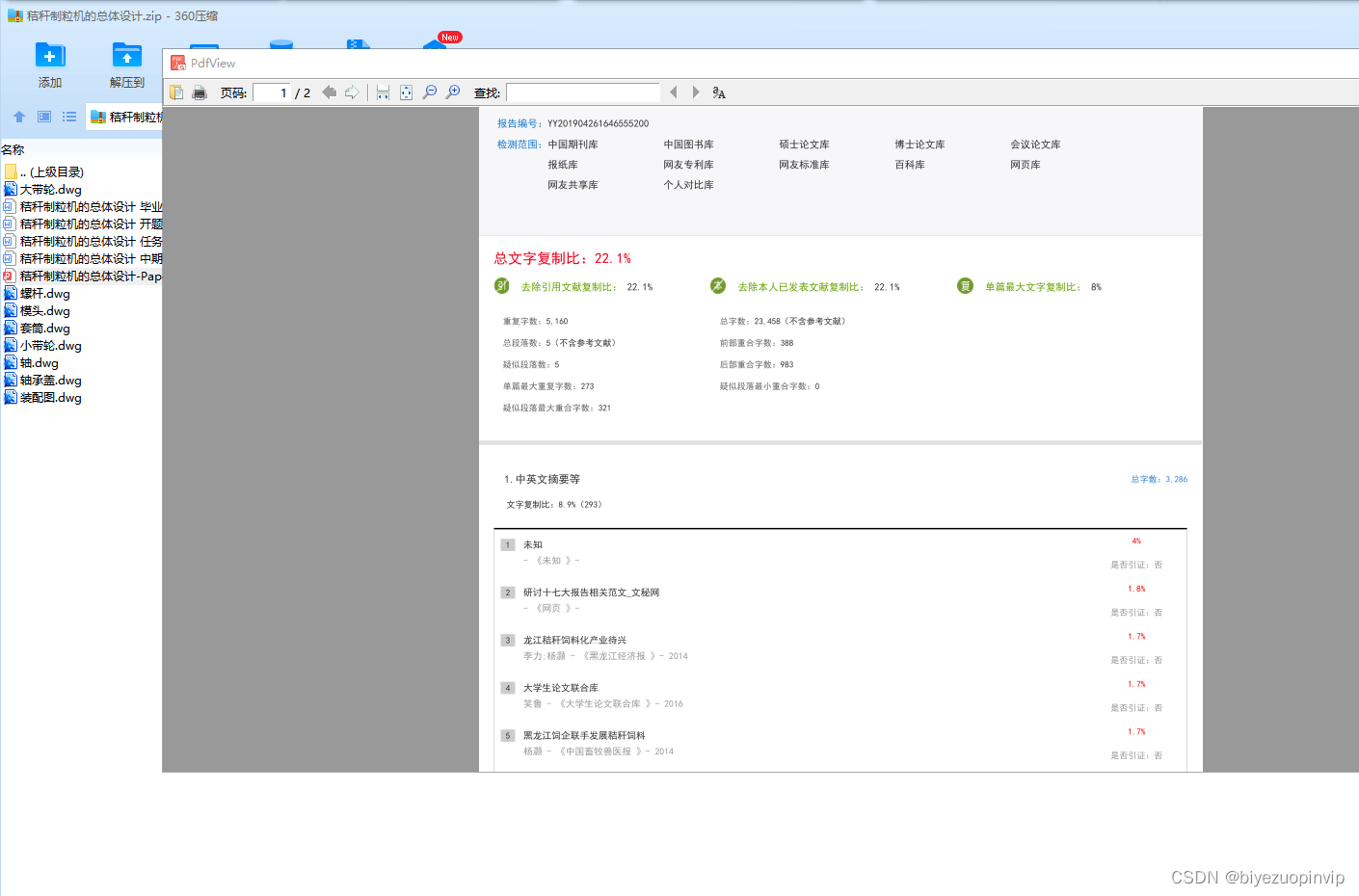Click the 名称 column header
Screen dimensions: 1359x896
pyautogui.click(x=13, y=149)
